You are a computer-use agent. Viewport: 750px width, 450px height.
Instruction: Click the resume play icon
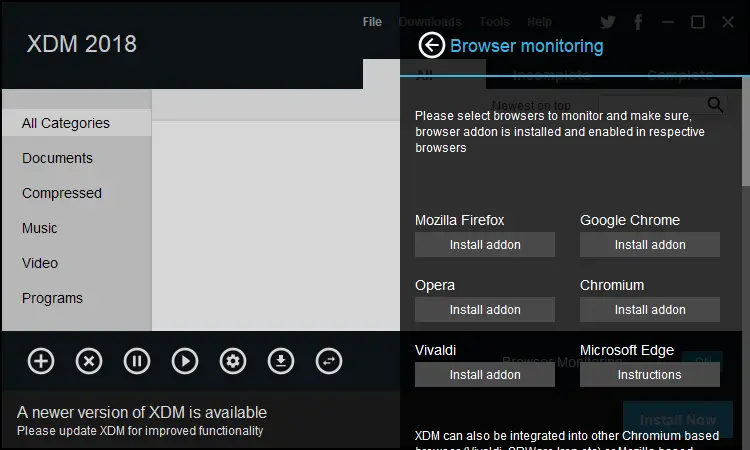(185, 361)
